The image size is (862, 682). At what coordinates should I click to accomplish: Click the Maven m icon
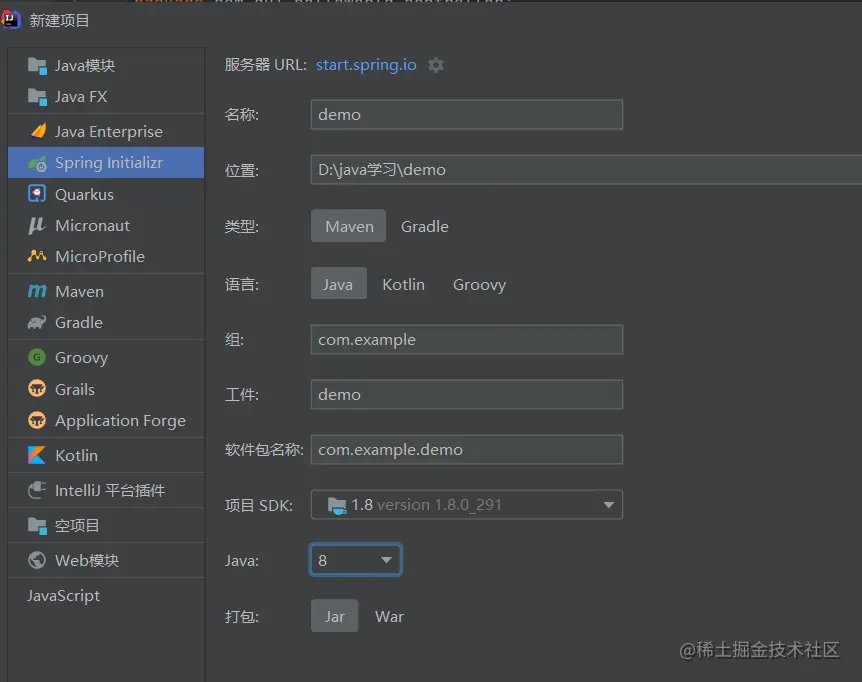37,291
